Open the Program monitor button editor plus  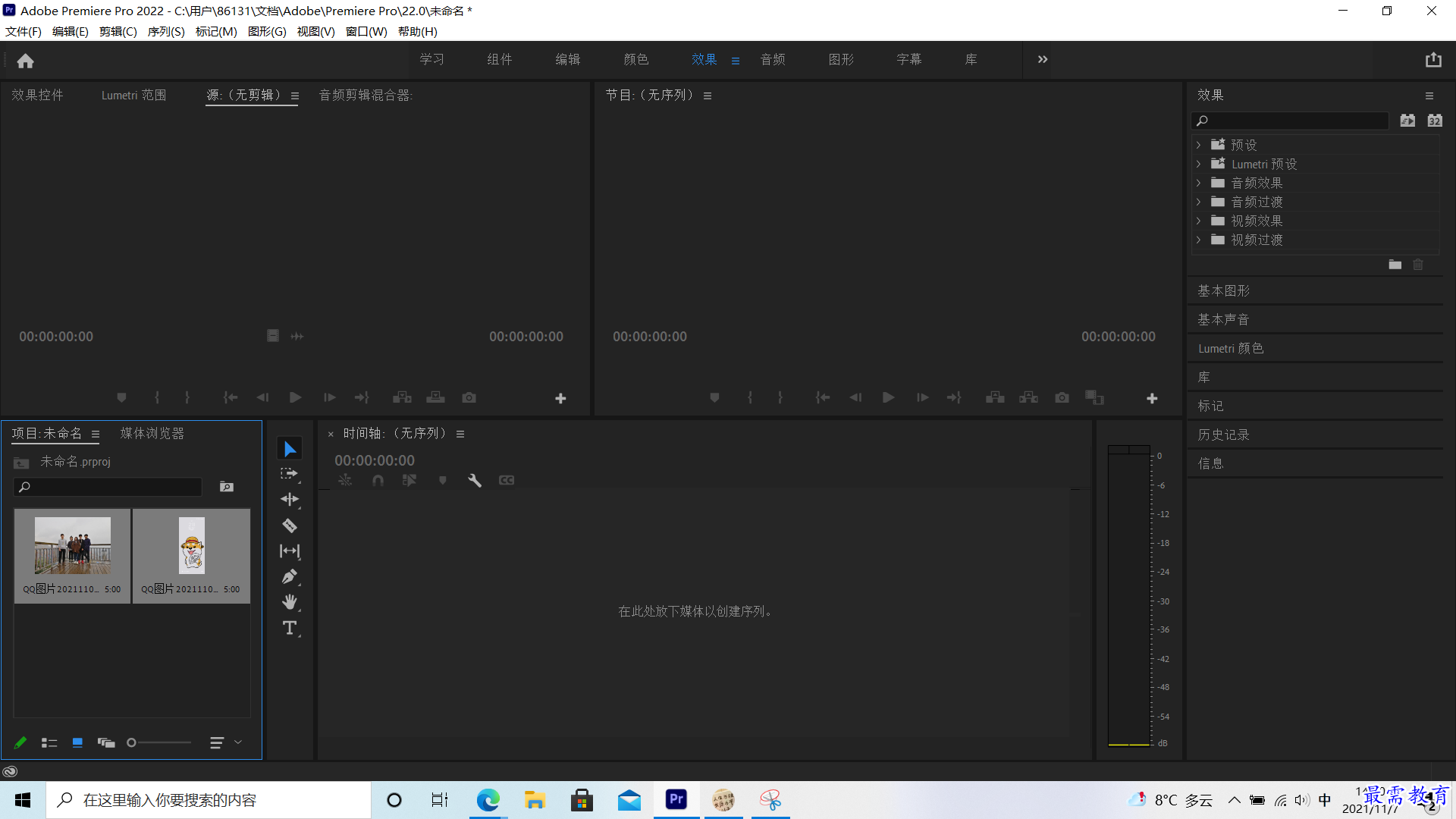[1152, 398]
